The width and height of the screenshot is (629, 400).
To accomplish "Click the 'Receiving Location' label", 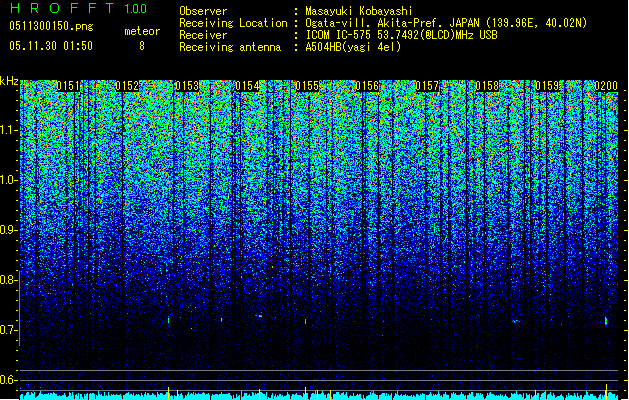I will [x=233, y=23].
